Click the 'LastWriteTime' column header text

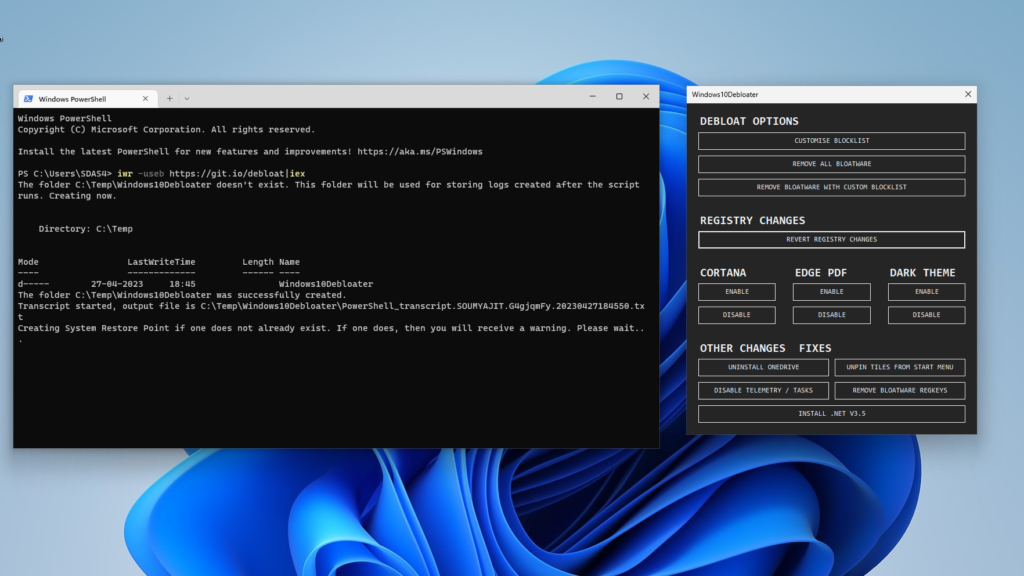161,262
